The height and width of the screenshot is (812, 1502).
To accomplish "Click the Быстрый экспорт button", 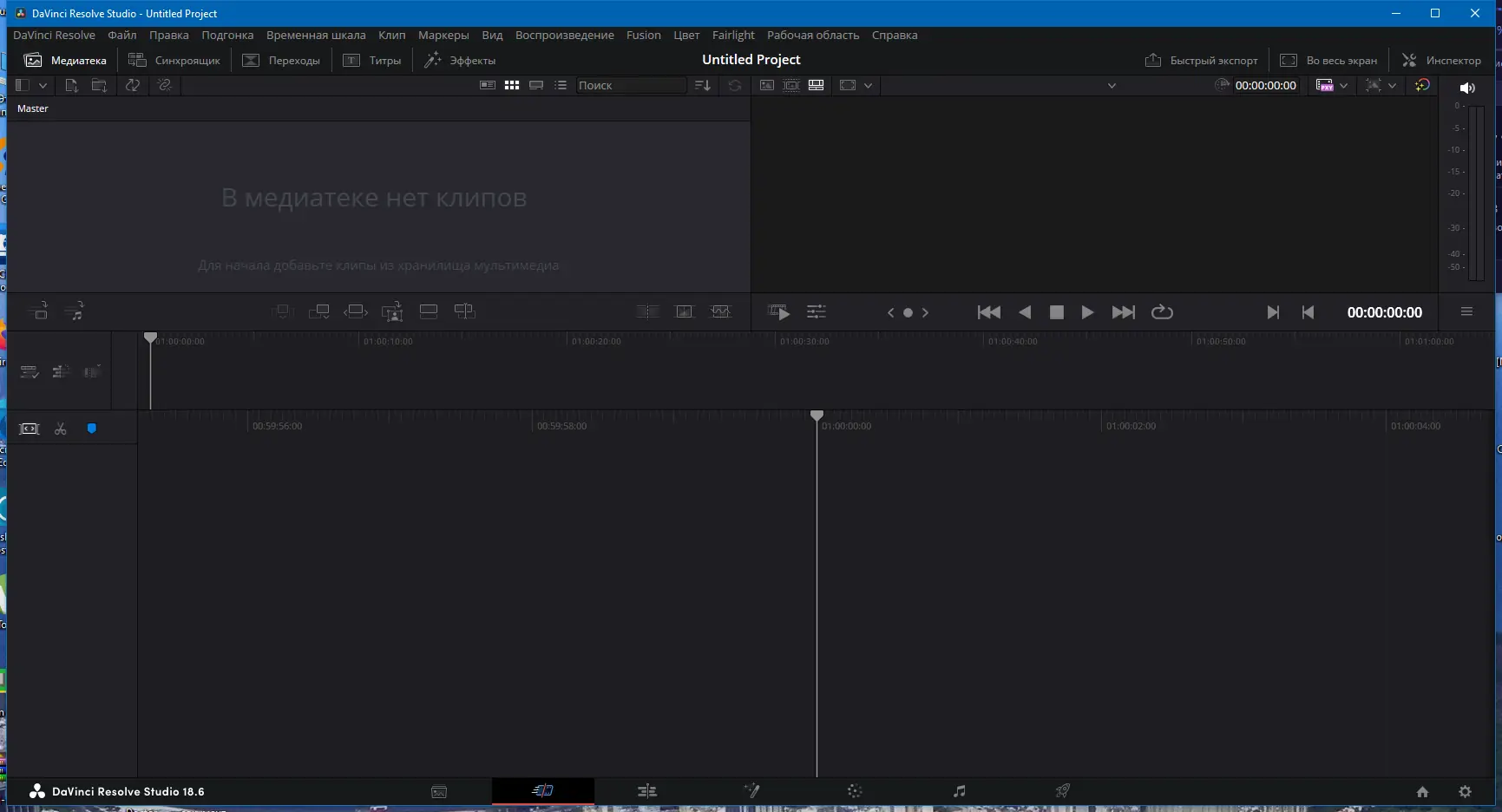I will pyautogui.click(x=1202, y=60).
